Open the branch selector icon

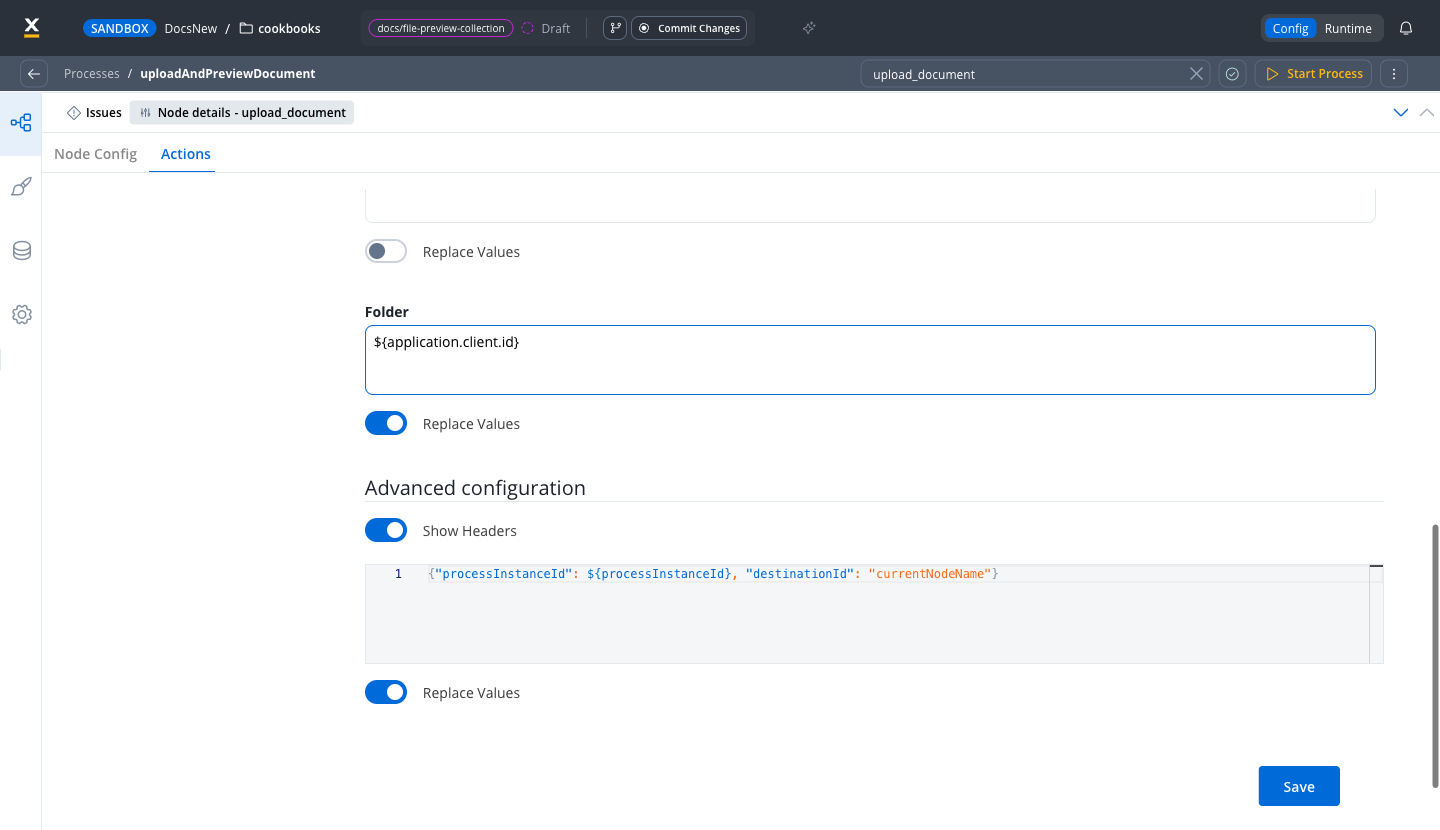(x=615, y=28)
